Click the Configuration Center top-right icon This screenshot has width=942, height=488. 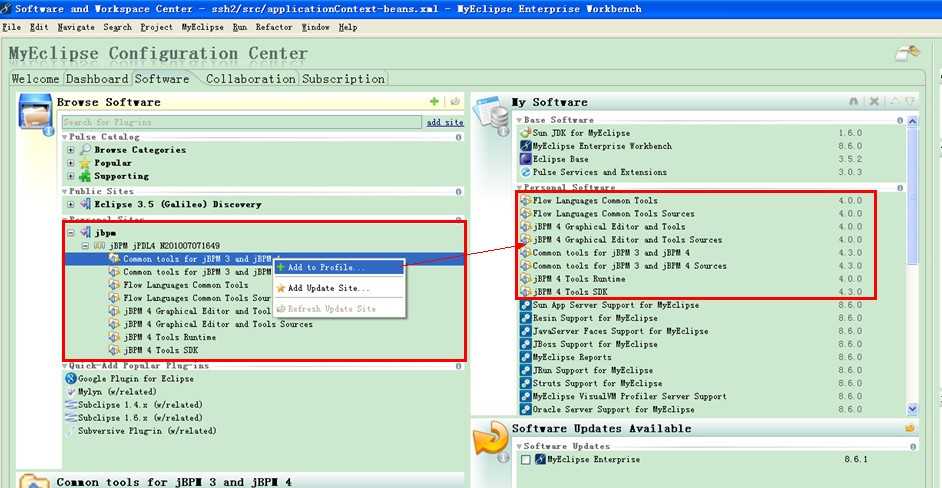coord(907,53)
